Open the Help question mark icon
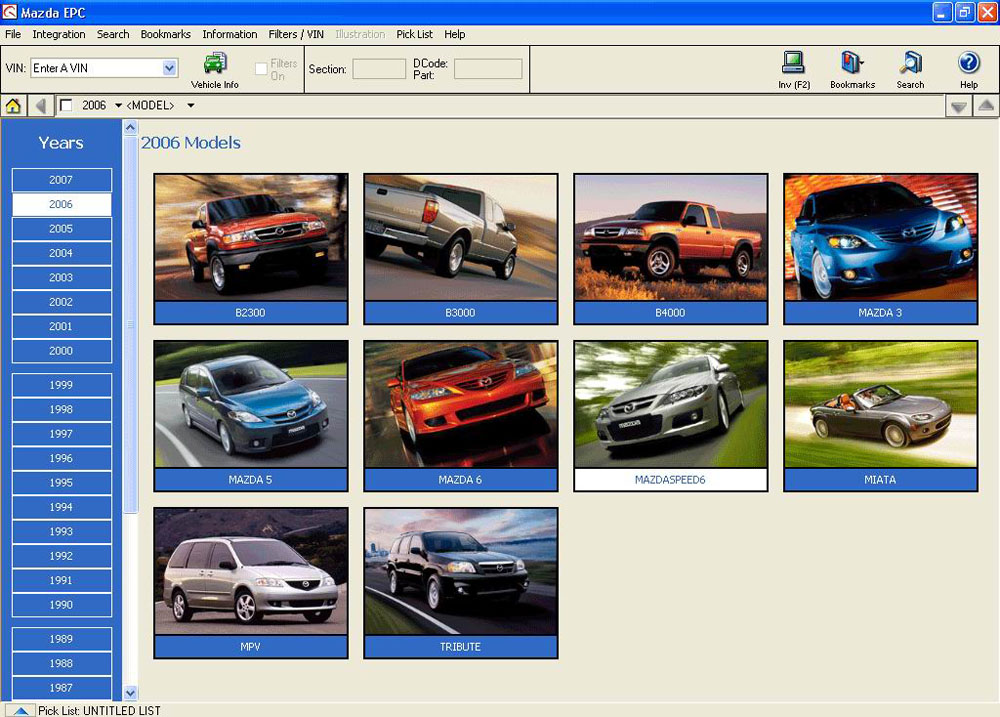 point(968,65)
